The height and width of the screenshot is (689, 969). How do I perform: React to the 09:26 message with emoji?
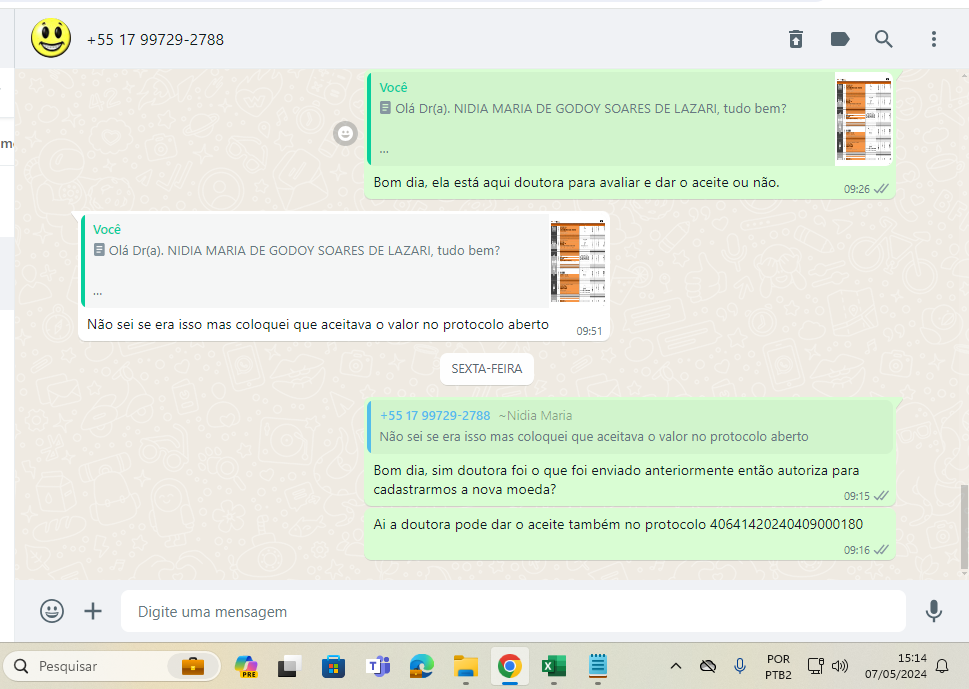pos(345,133)
